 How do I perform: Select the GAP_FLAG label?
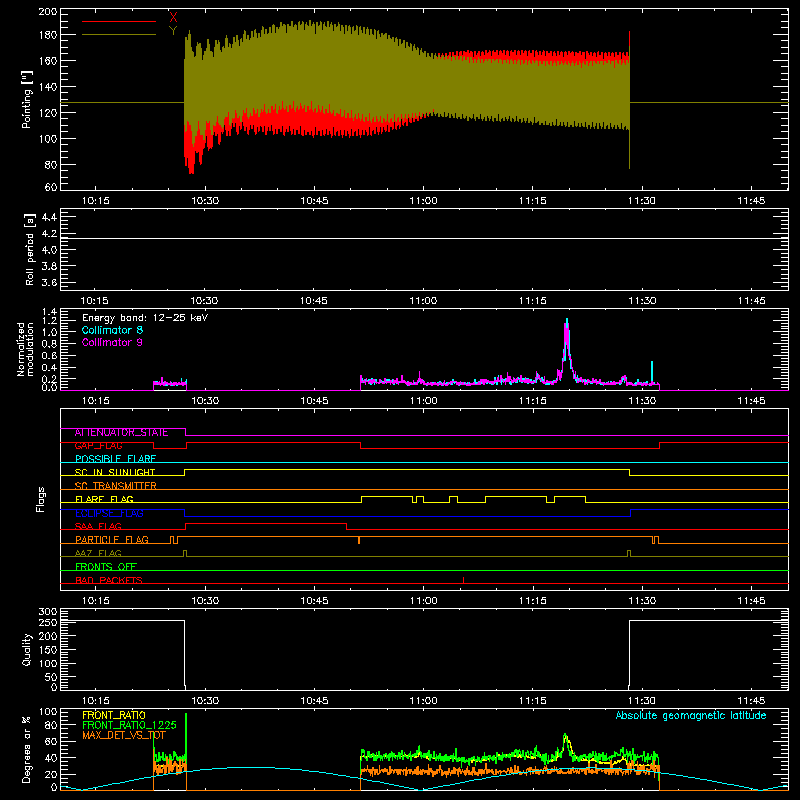[x=98, y=446]
